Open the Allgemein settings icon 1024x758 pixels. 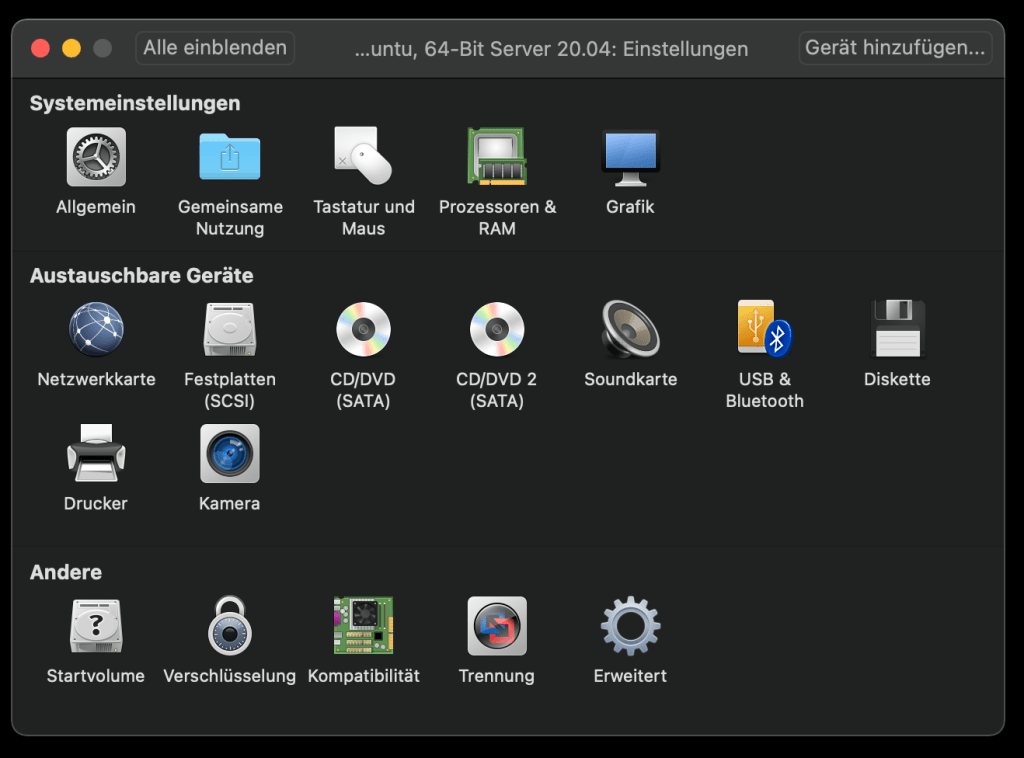(x=96, y=157)
